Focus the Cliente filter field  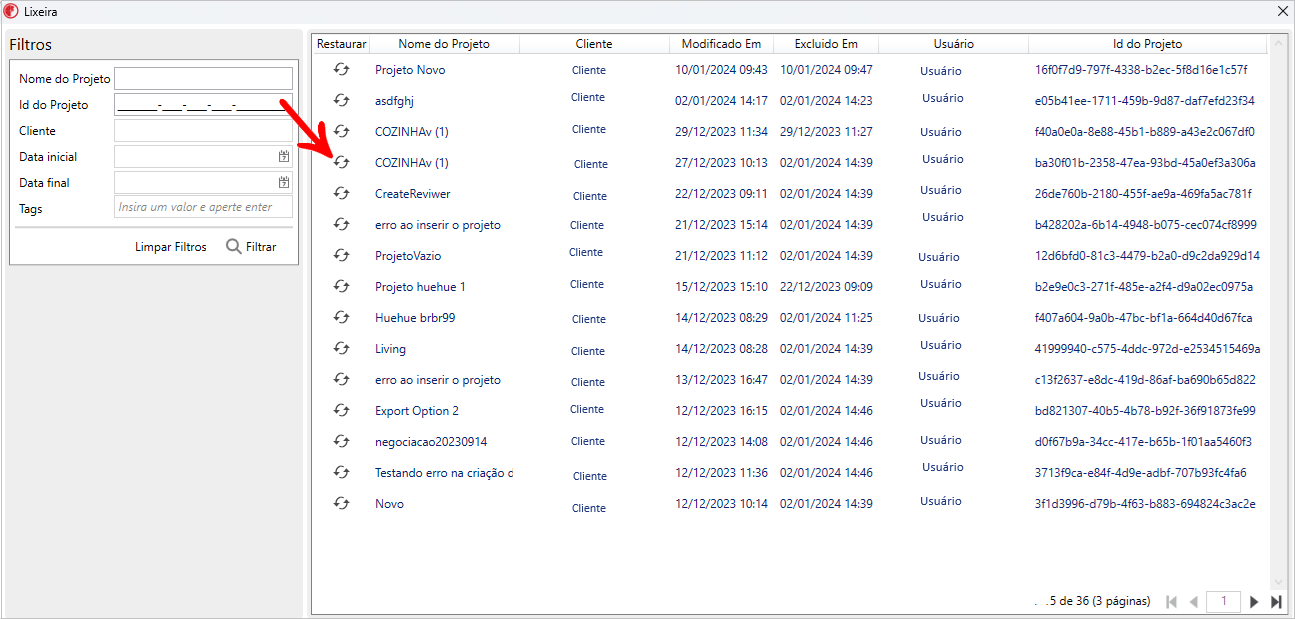(203, 130)
